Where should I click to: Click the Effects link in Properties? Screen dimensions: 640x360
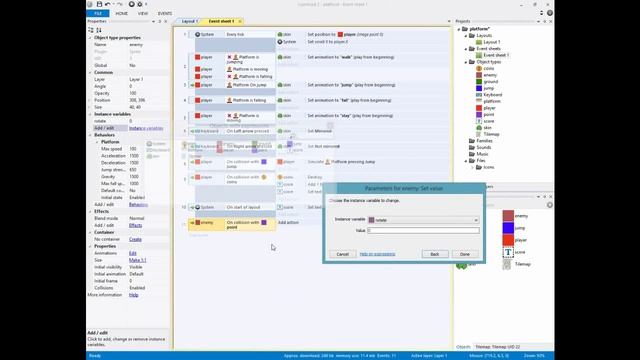click(x=136, y=225)
